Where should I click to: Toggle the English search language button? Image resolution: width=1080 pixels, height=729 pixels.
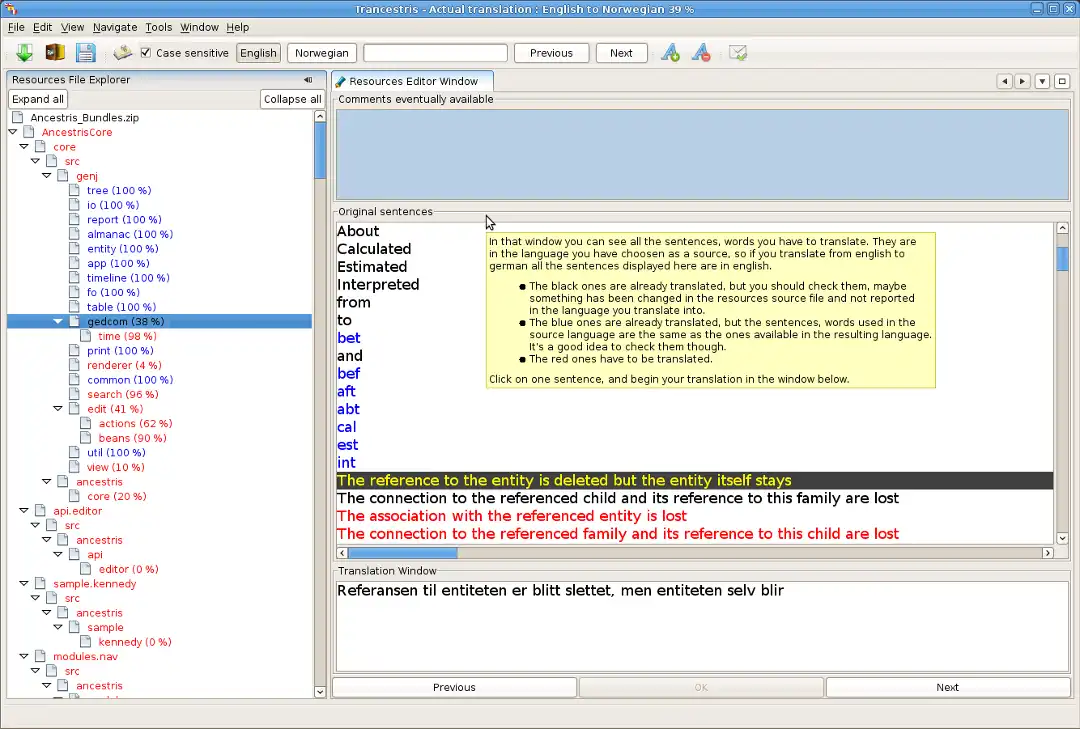pos(258,53)
